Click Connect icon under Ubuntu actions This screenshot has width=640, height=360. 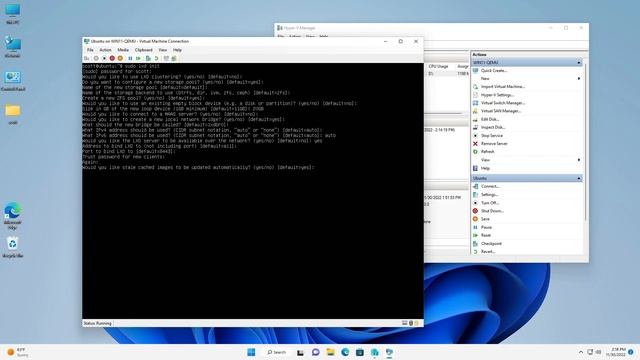pos(475,186)
